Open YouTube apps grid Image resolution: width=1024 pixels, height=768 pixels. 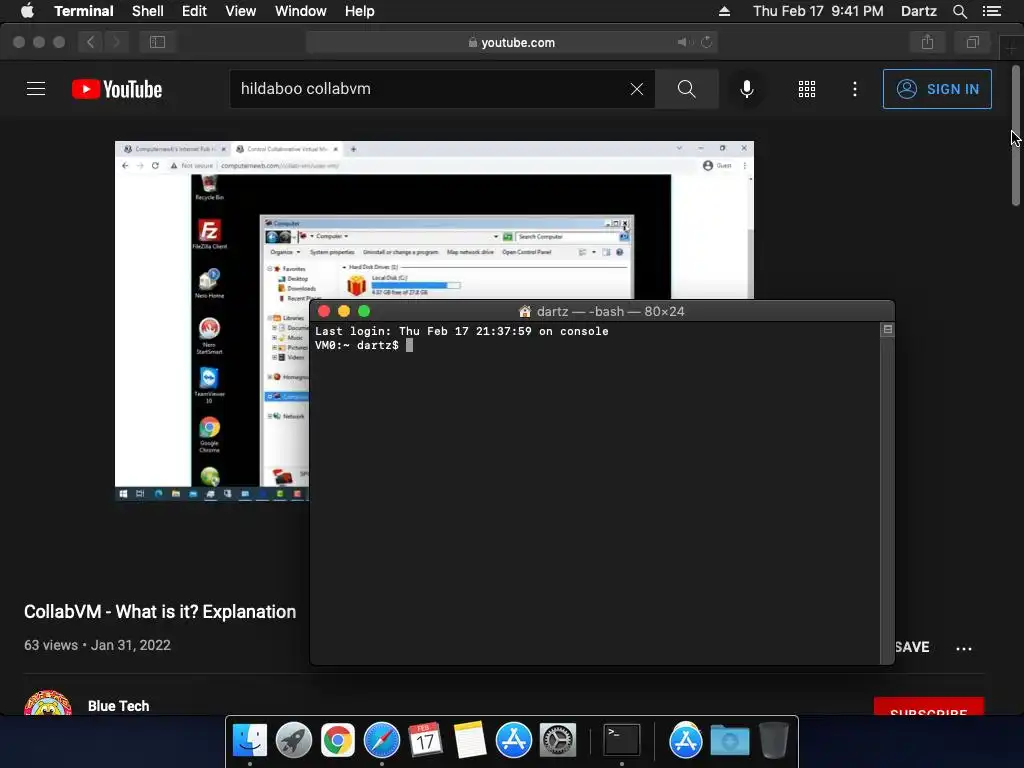pos(807,89)
